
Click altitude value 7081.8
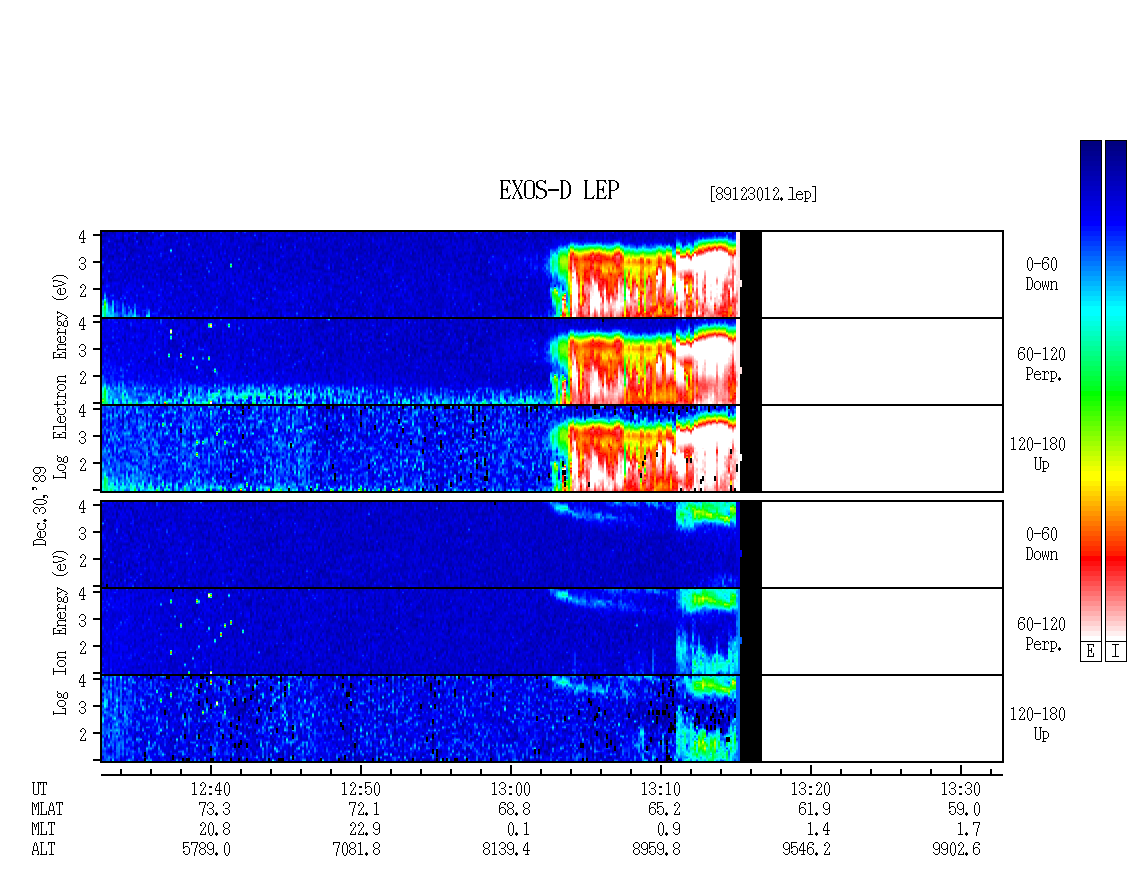356,849
